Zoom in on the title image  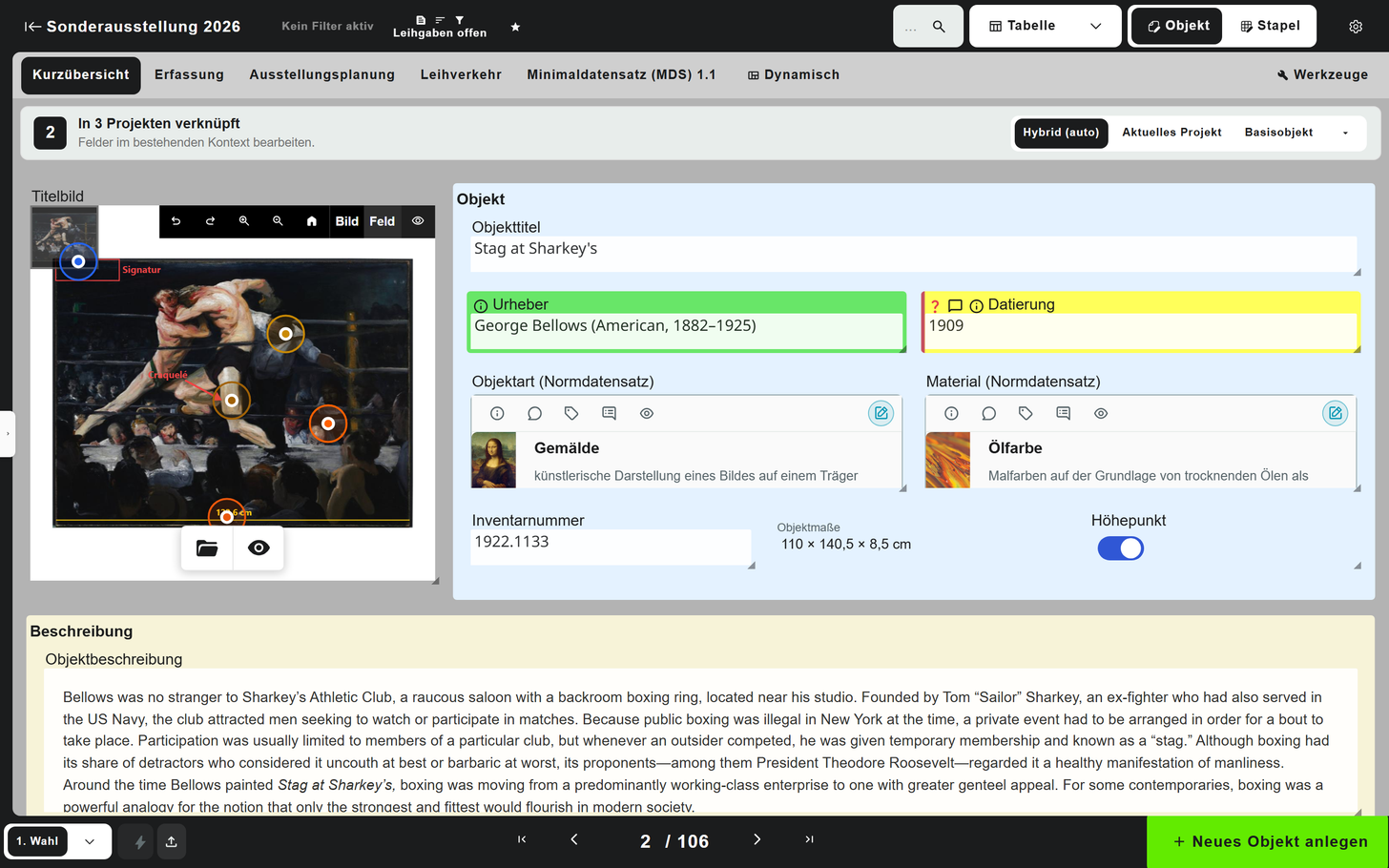tap(244, 221)
